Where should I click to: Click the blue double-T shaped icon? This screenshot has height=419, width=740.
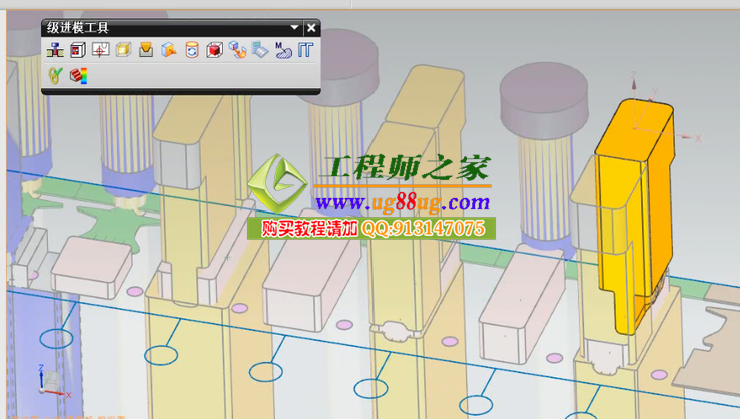point(306,50)
